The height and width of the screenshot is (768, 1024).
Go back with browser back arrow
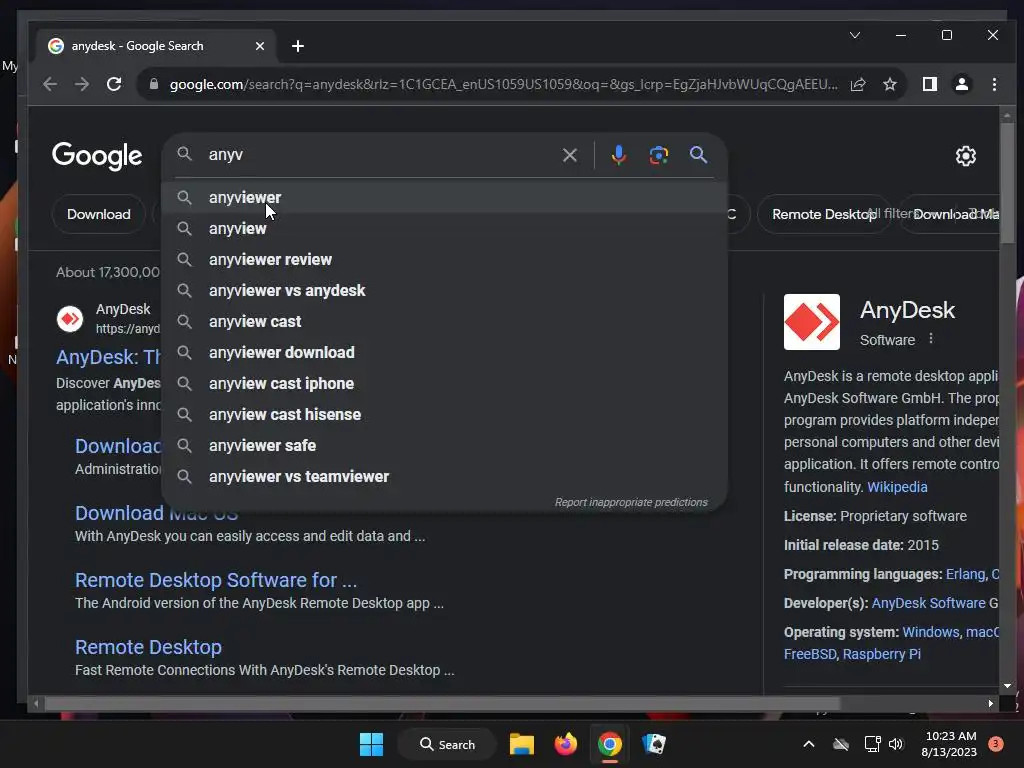[50, 84]
